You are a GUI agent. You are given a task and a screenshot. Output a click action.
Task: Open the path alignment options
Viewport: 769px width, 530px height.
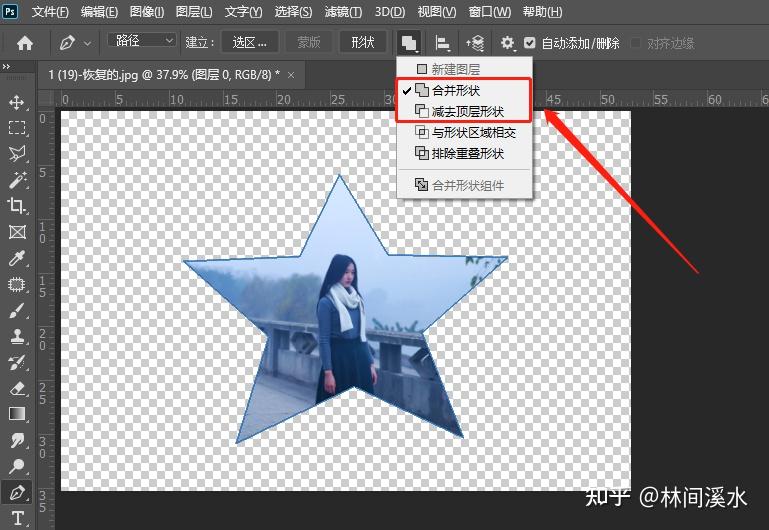442,43
